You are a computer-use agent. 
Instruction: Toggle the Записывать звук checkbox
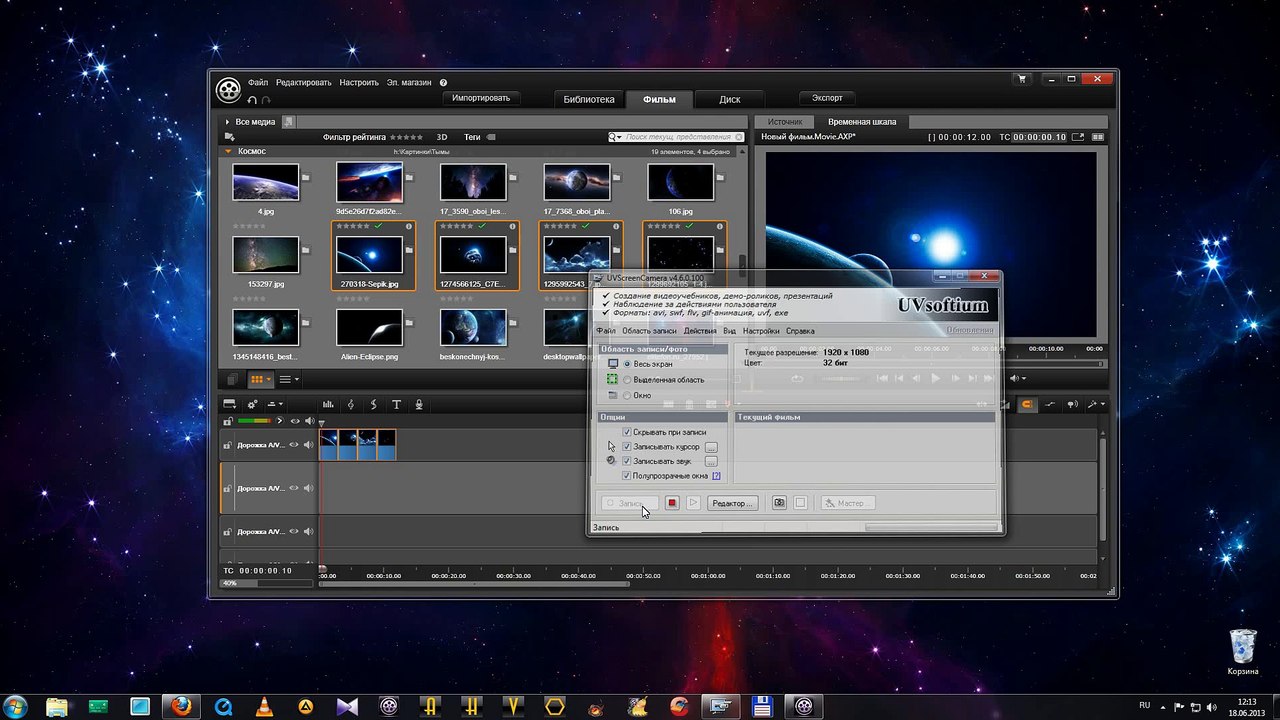[x=627, y=461]
